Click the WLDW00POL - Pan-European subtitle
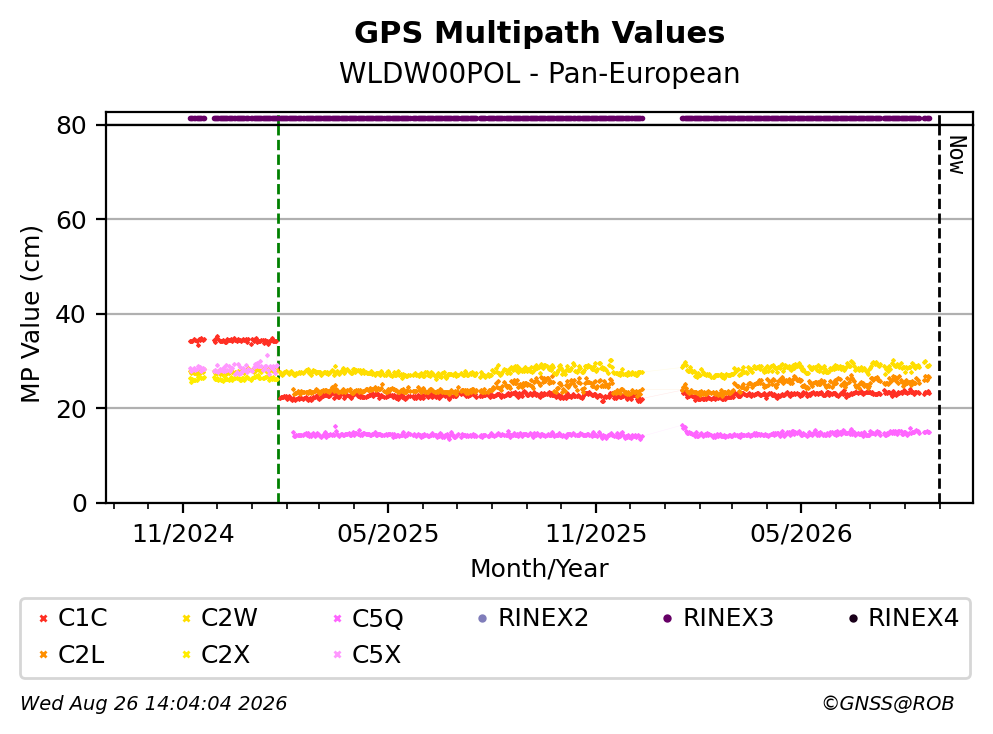 click(539, 73)
